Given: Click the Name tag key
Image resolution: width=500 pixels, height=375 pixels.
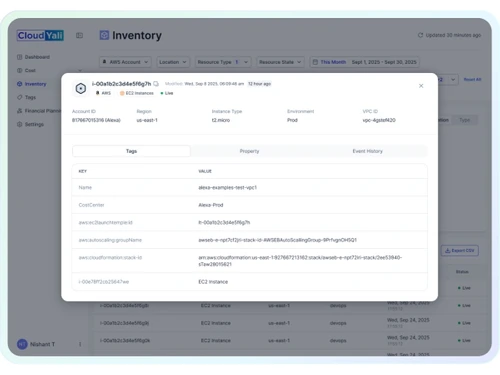Looking at the screenshot, I should point(85,187).
